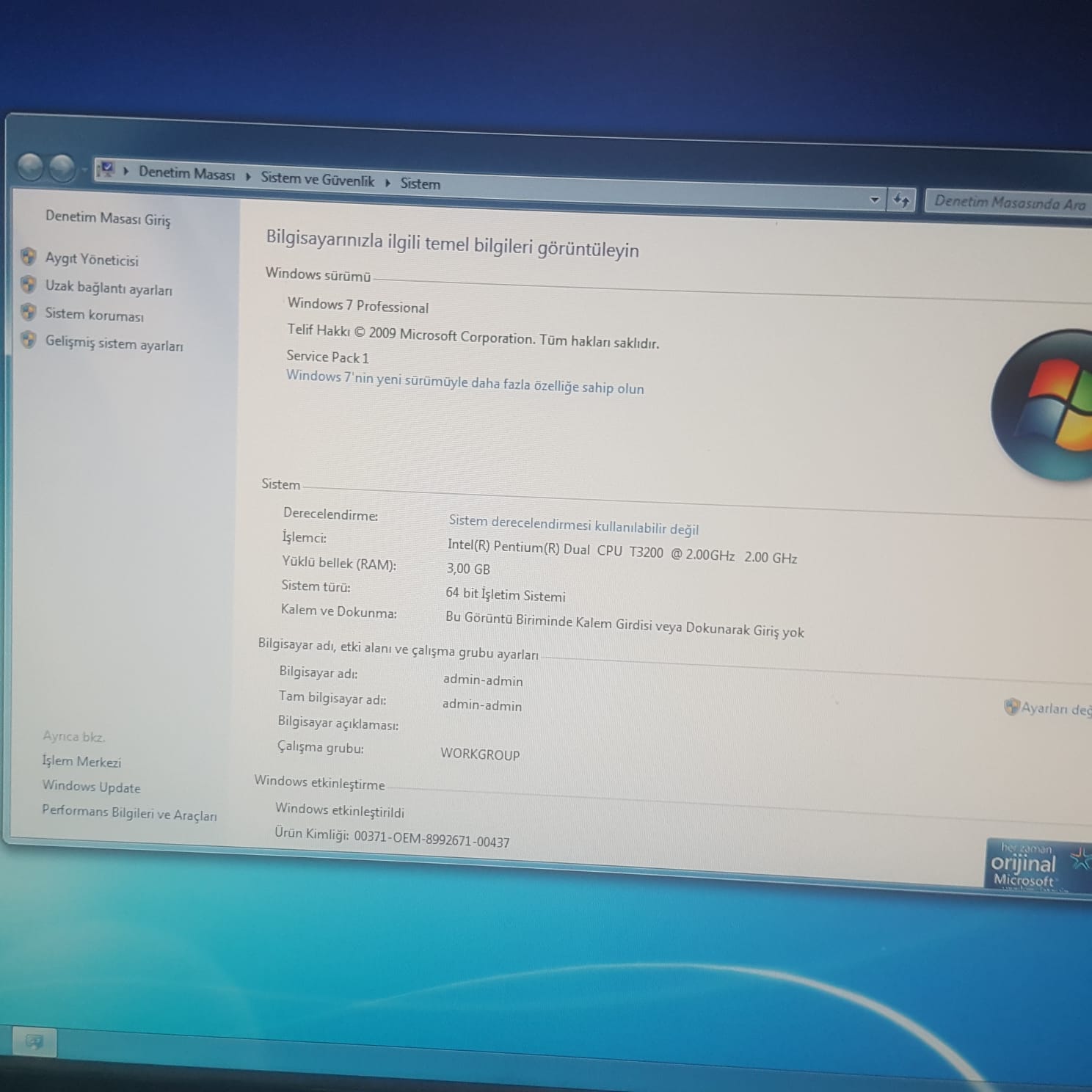
Task: Open the Windows Update link
Action: 91,787
